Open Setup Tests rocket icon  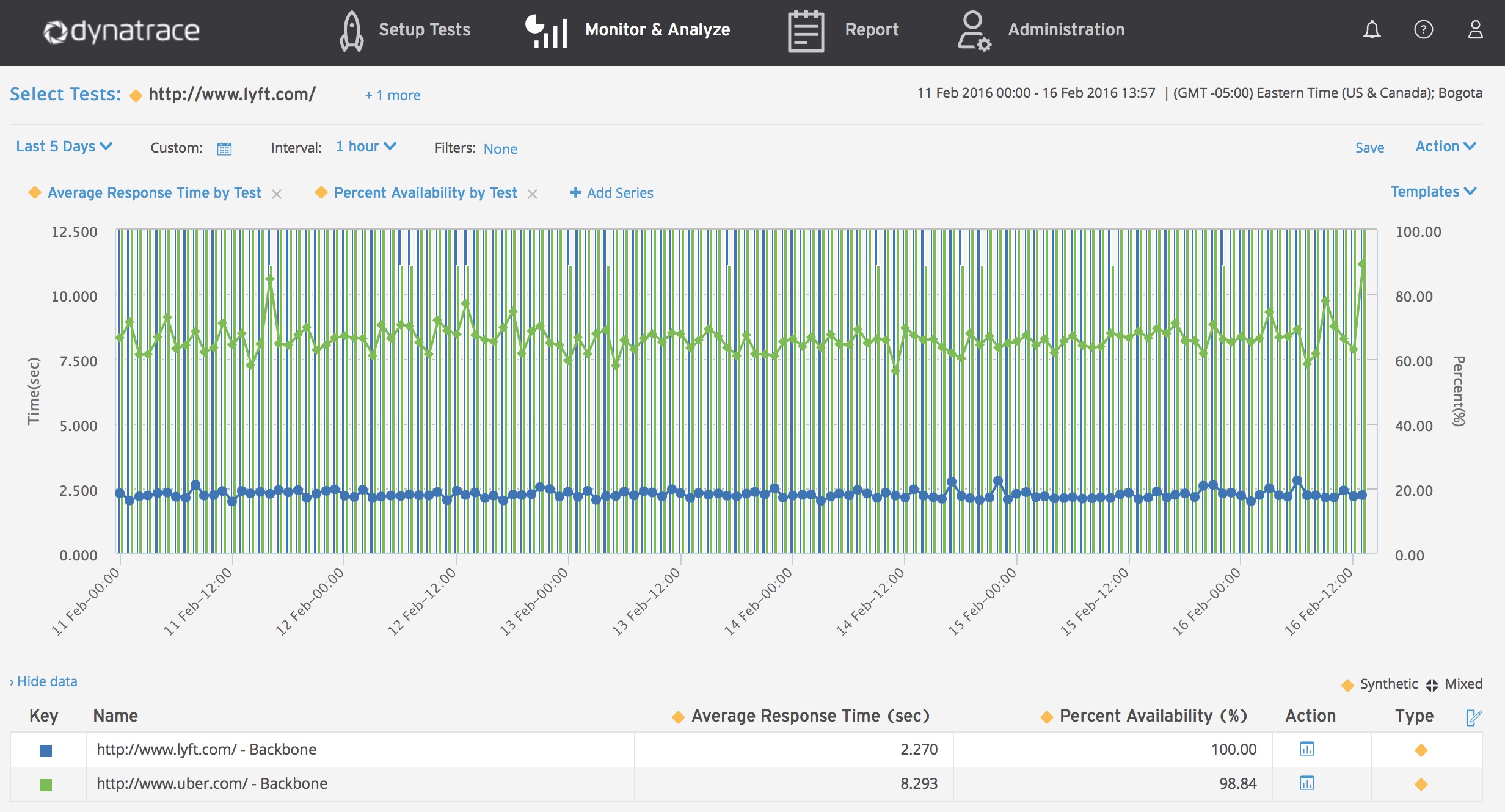point(352,31)
